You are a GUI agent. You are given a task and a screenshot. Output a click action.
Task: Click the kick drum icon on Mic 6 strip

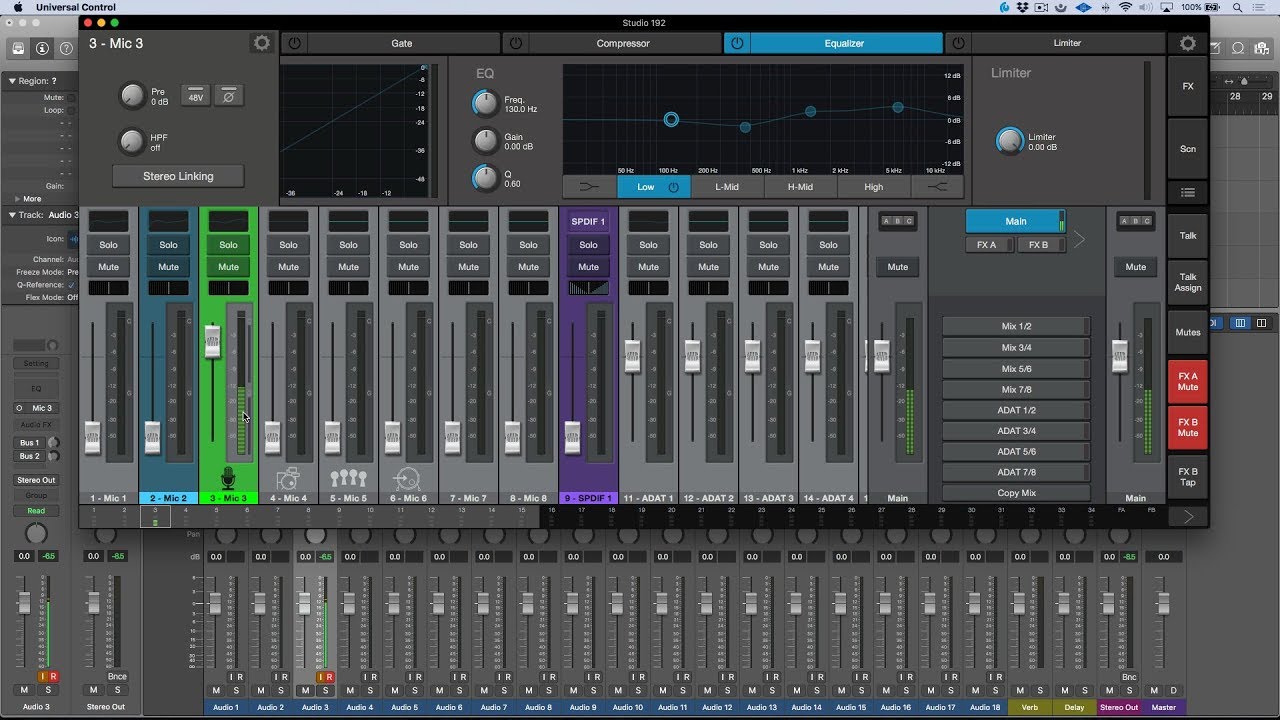click(408, 478)
